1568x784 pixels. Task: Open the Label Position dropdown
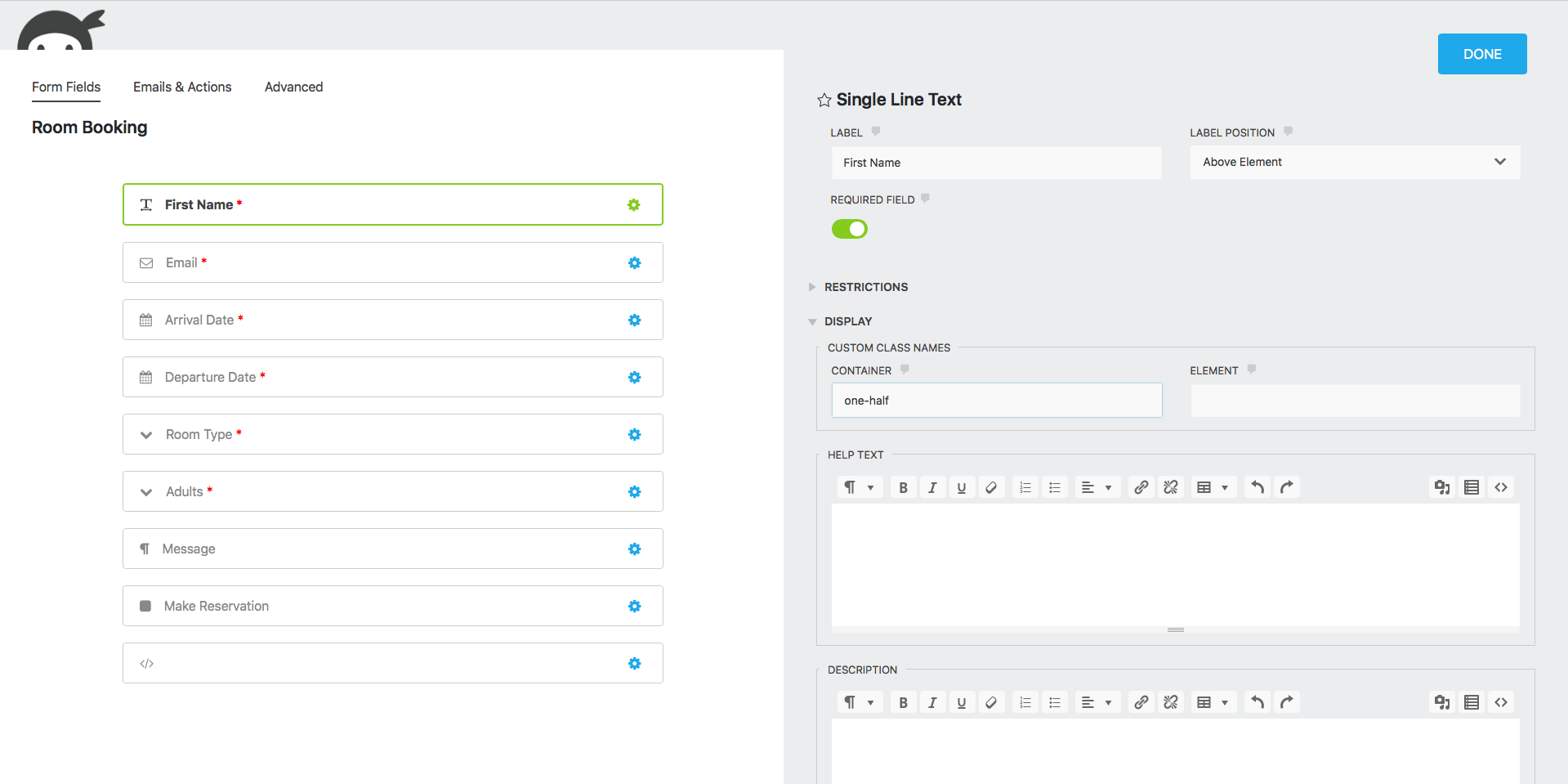pos(1355,162)
